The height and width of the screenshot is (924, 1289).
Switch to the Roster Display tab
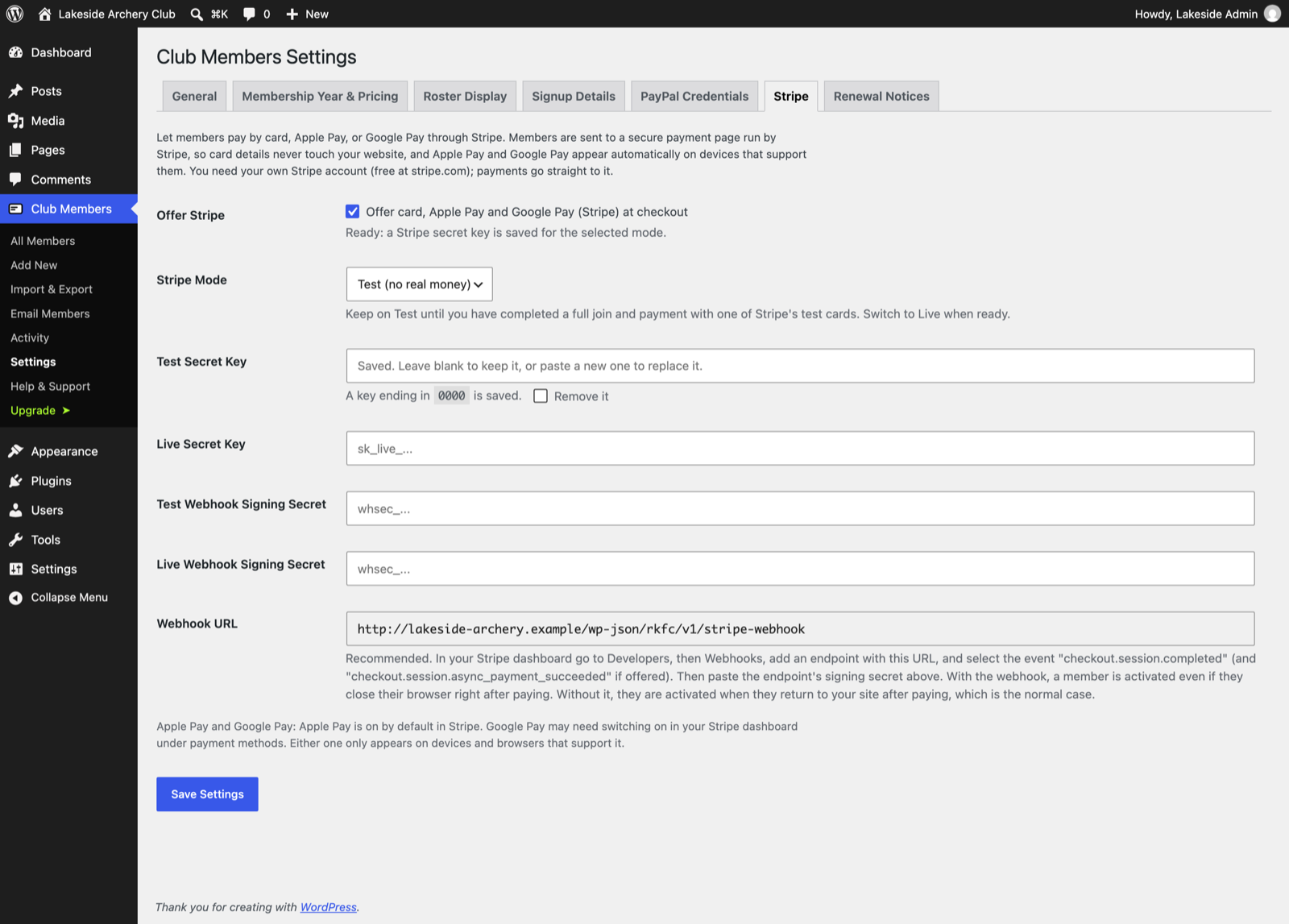[x=465, y=96]
